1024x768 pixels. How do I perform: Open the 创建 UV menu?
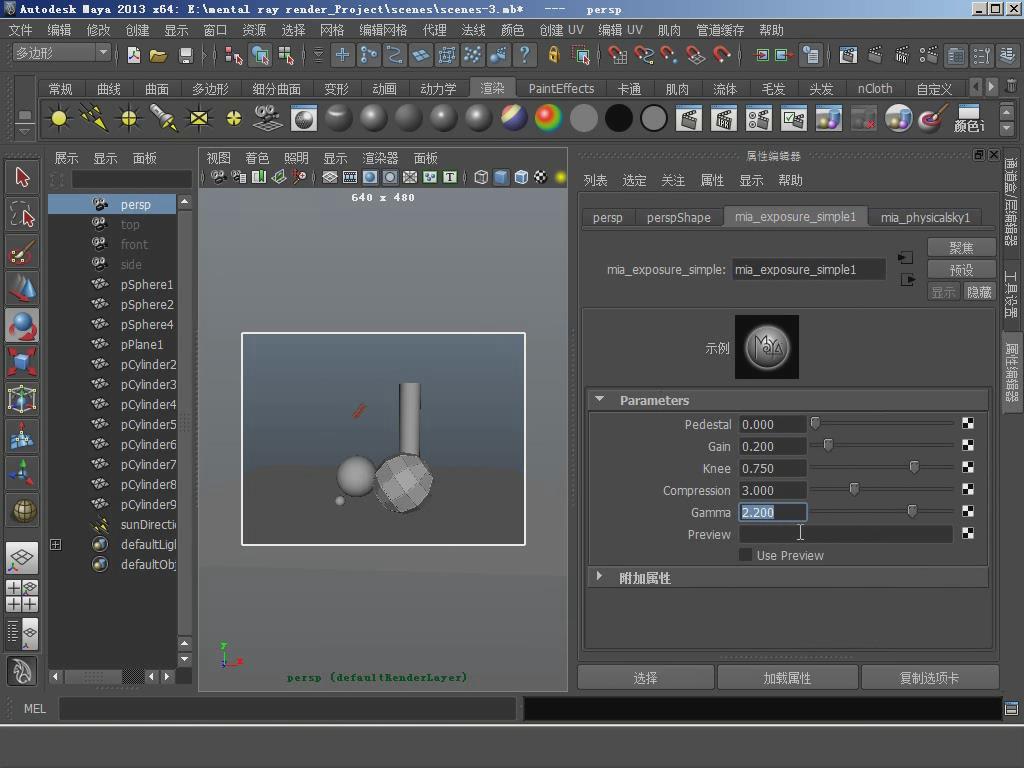click(x=561, y=31)
